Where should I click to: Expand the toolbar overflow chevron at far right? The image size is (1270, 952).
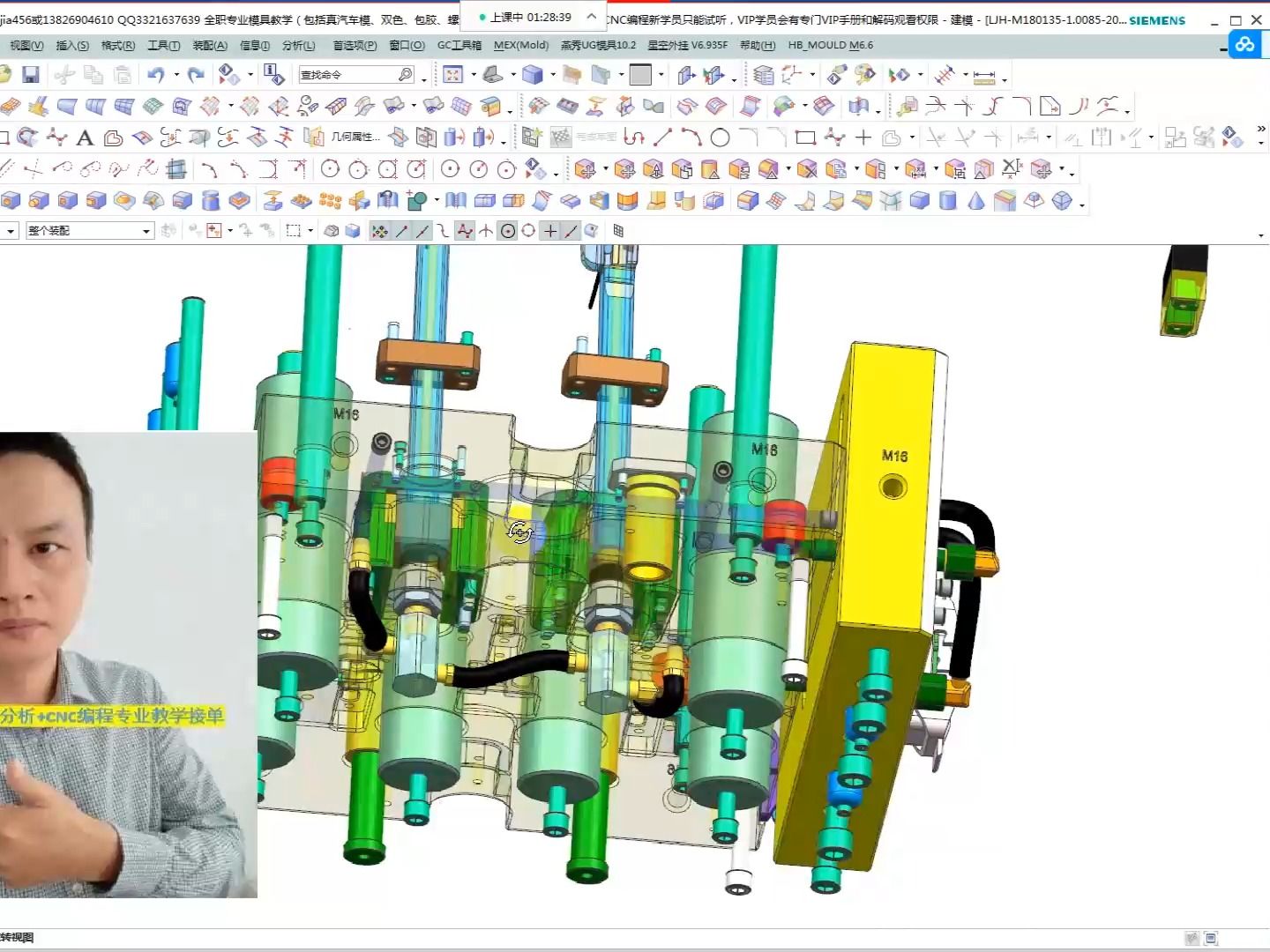[1261, 129]
